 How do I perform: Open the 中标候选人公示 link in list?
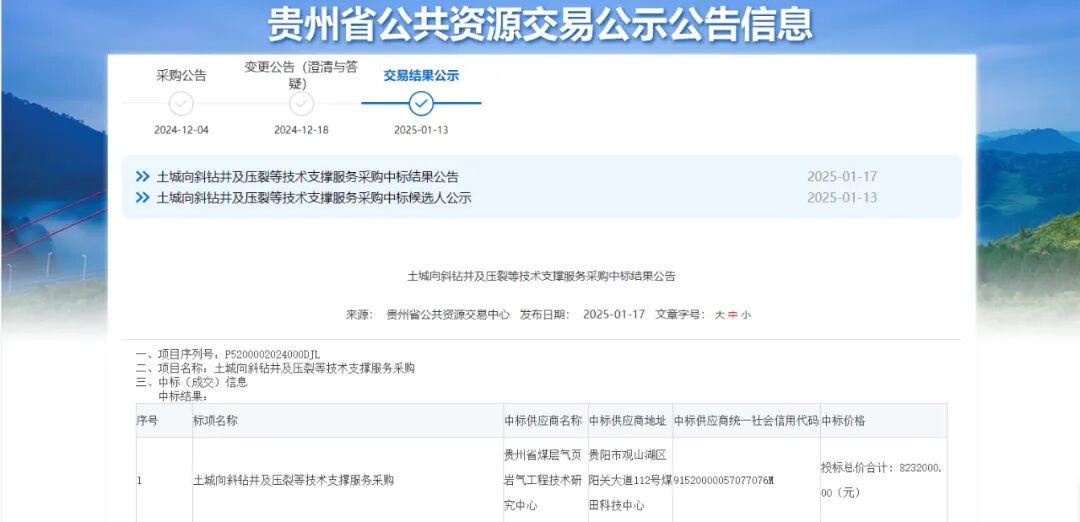coord(314,198)
